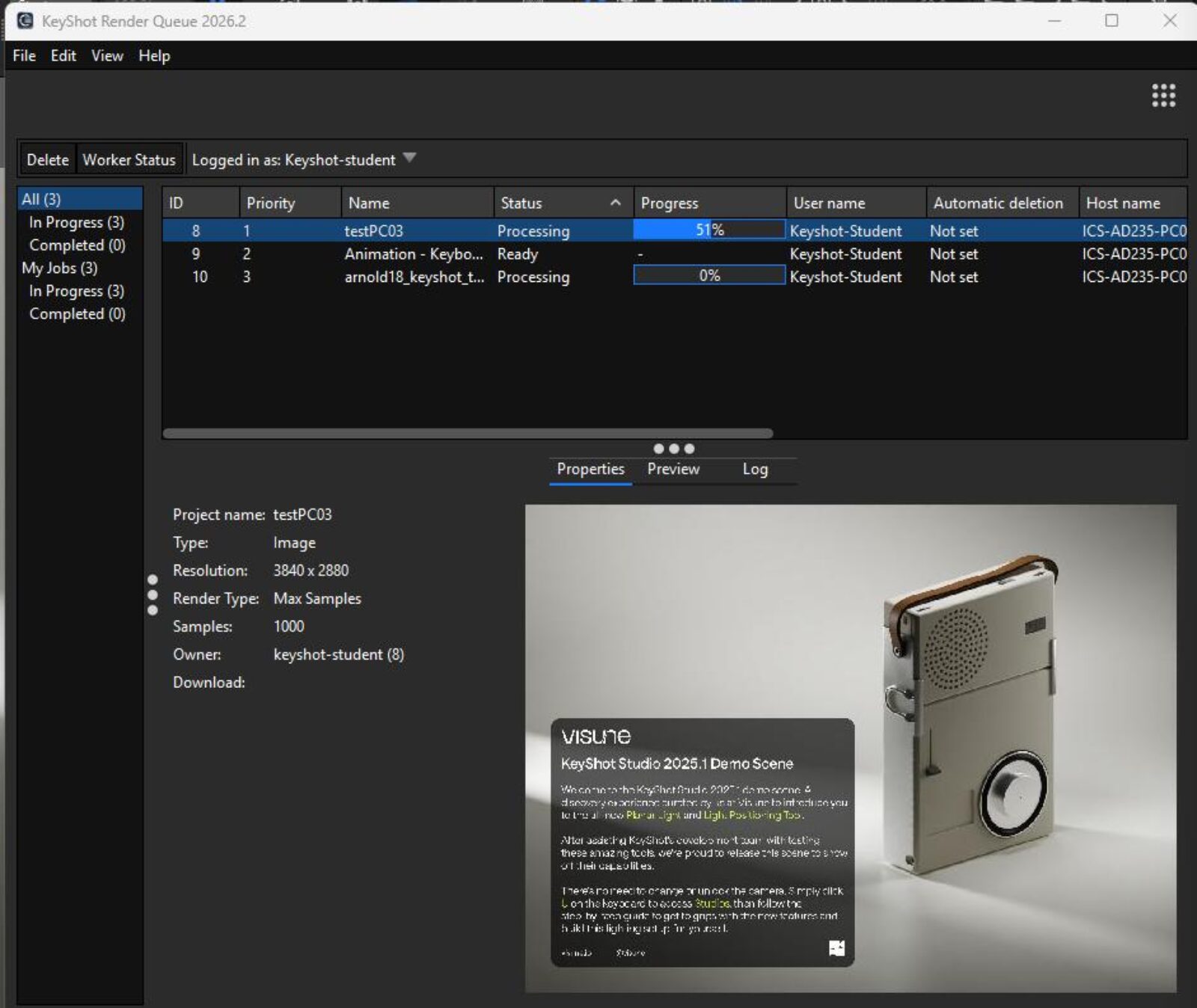Click the job list horizontal scrollbar

(x=468, y=433)
